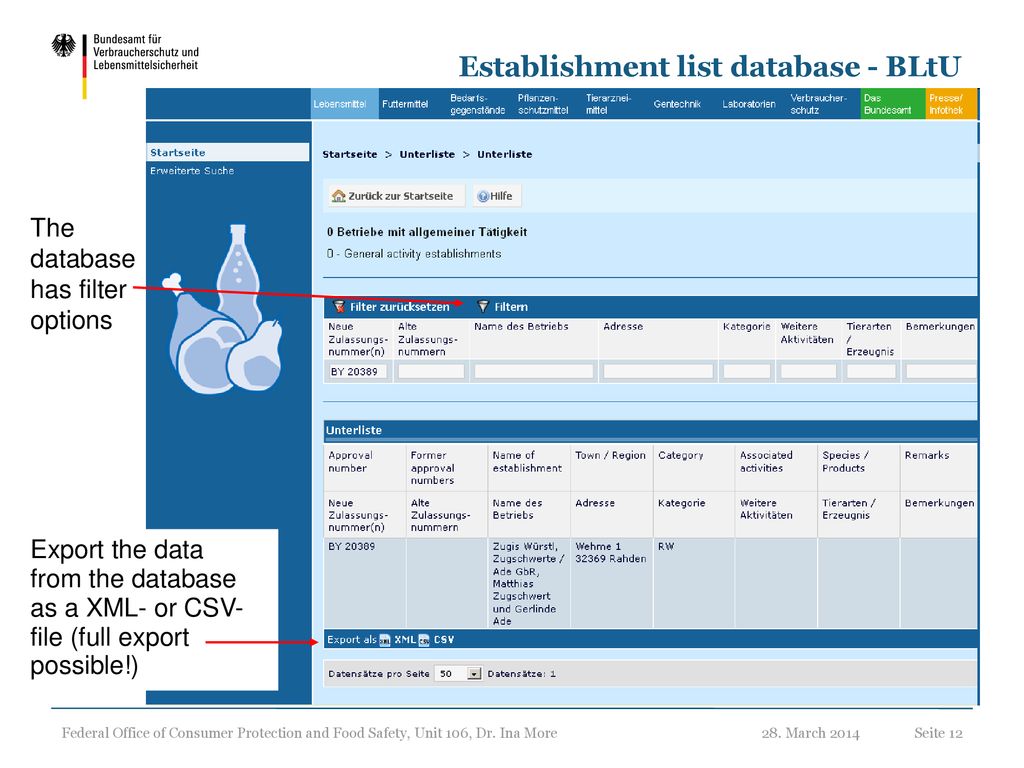Click the Neue Zulassungsnummer filter field
The image size is (1024, 768).
357,372
